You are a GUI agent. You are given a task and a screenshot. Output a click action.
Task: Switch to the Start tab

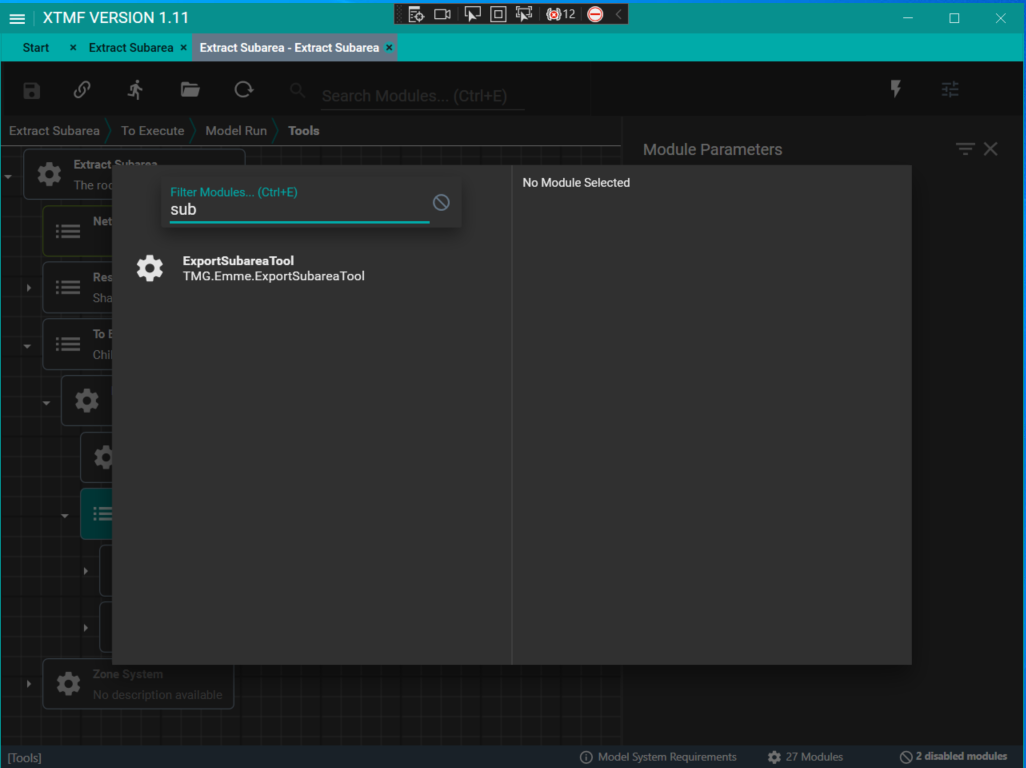[x=36, y=47]
